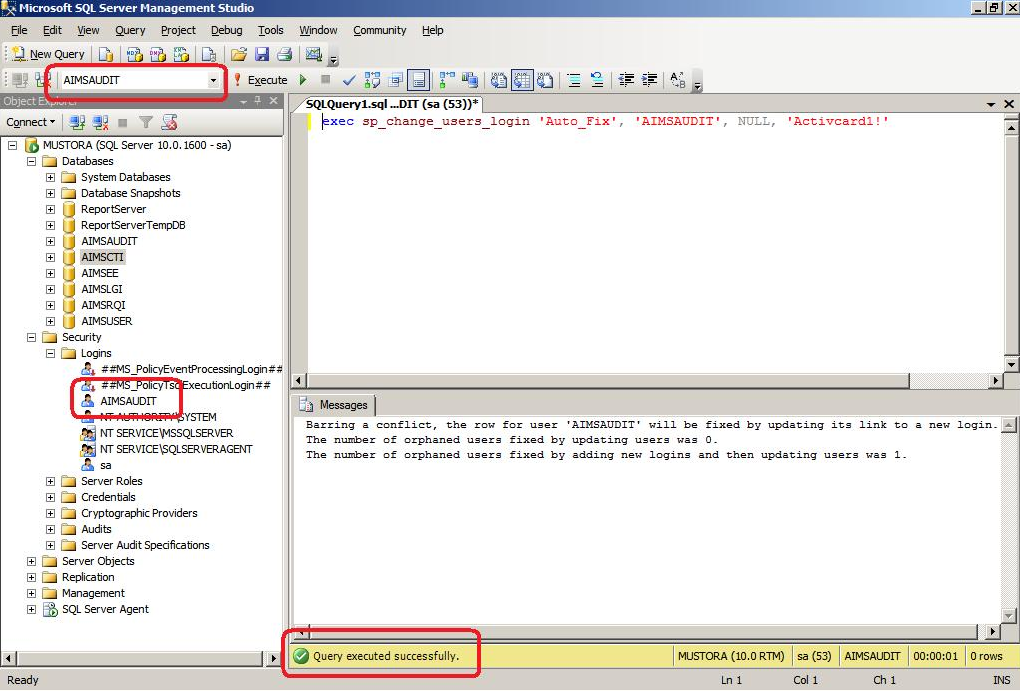Collapse the Security folder
The width and height of the screenshot is (1020, 691).
[x=31, y=337]
